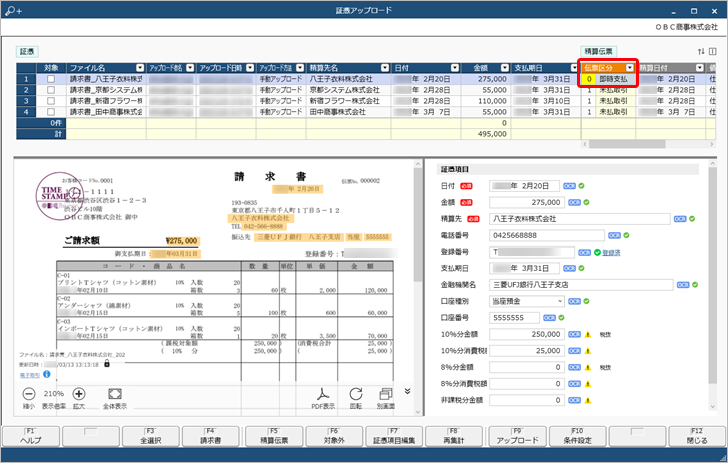Click F12 閉じる function key
The width and height of the screenshot is (728, 463).
click(x=697, y=437)
